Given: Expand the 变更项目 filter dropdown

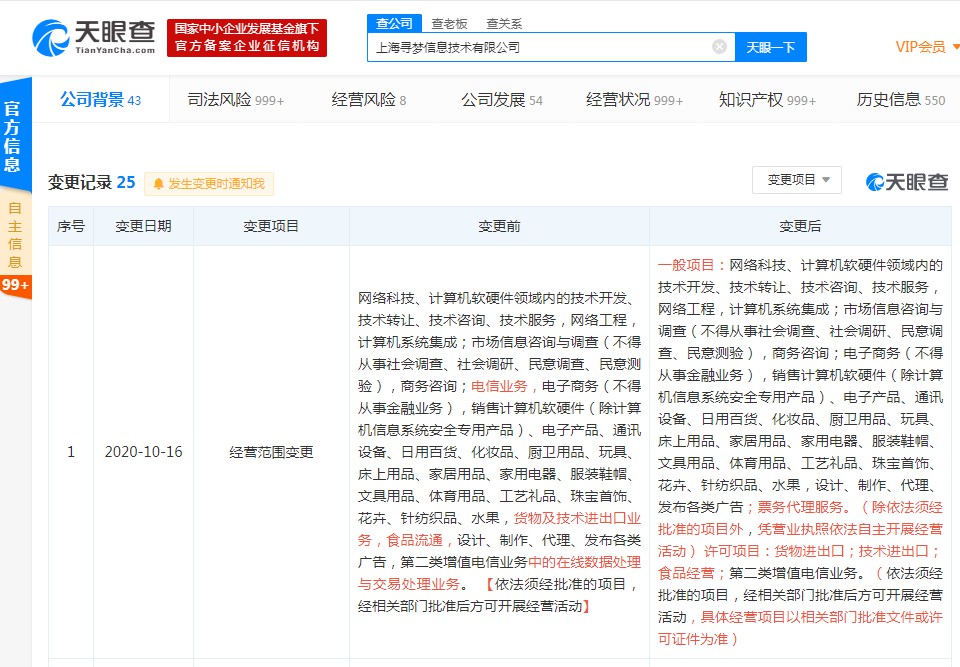Looking at the screenshot, I should click(797, 180).
